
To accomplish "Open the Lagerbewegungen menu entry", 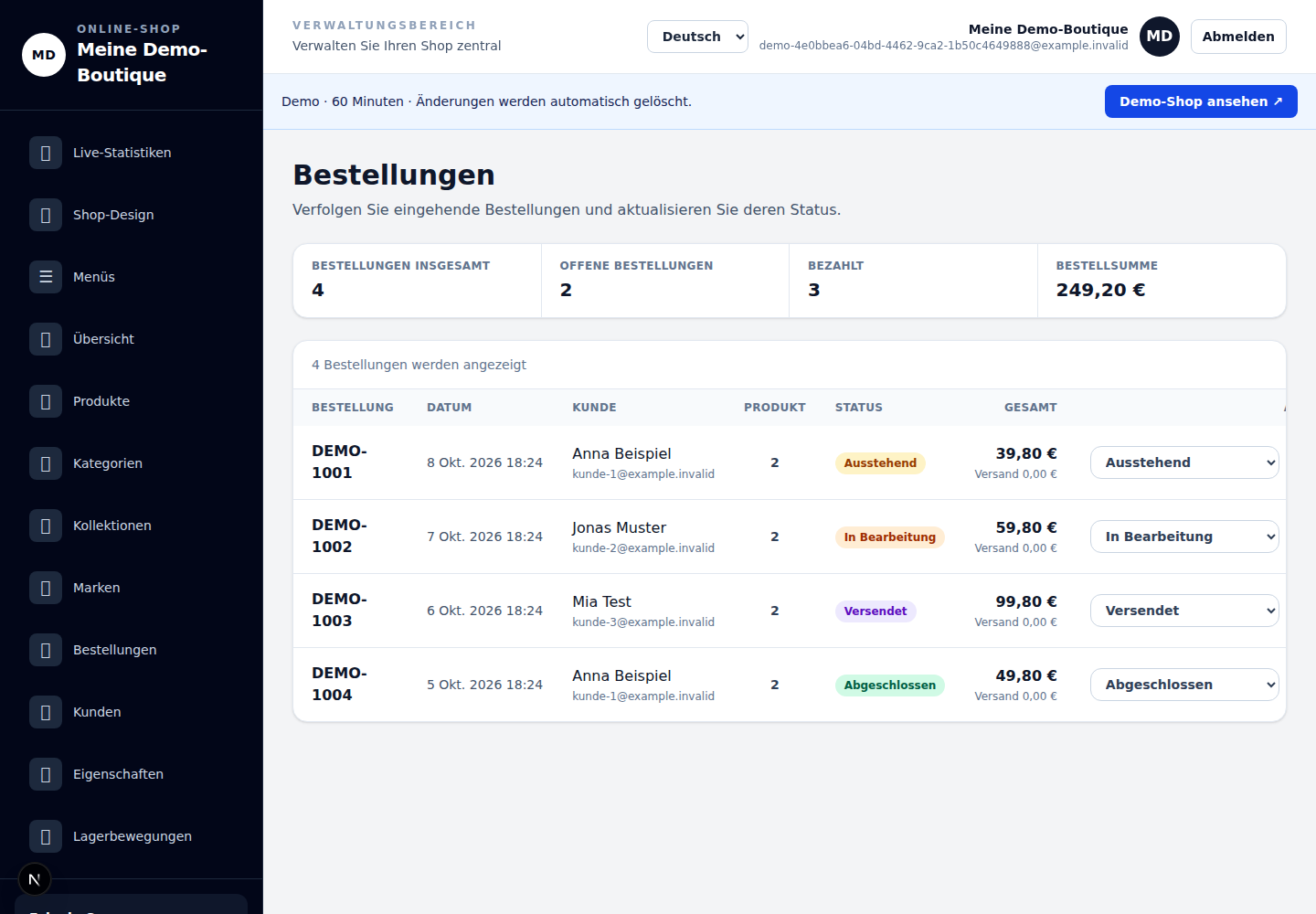I will tap(132, 836).
